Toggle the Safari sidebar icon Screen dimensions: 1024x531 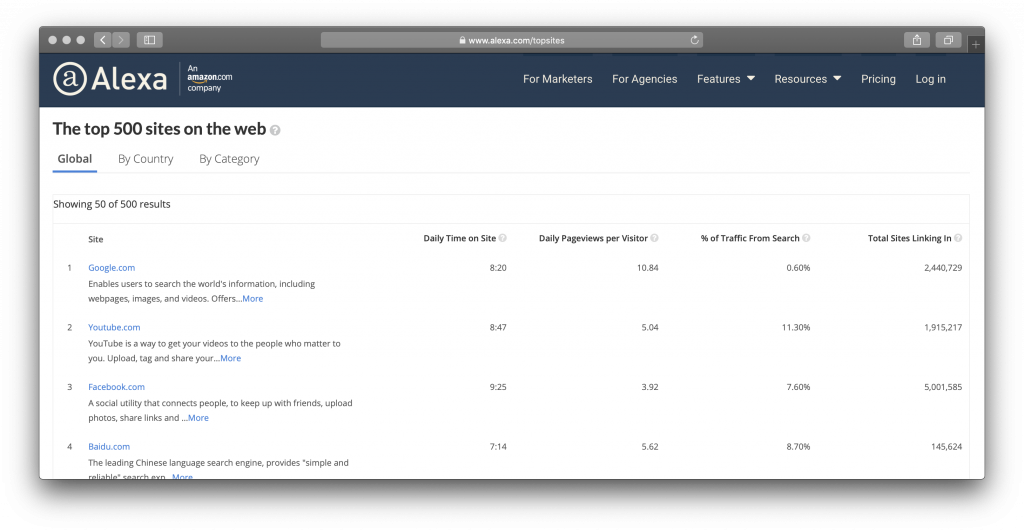[150, 40]
